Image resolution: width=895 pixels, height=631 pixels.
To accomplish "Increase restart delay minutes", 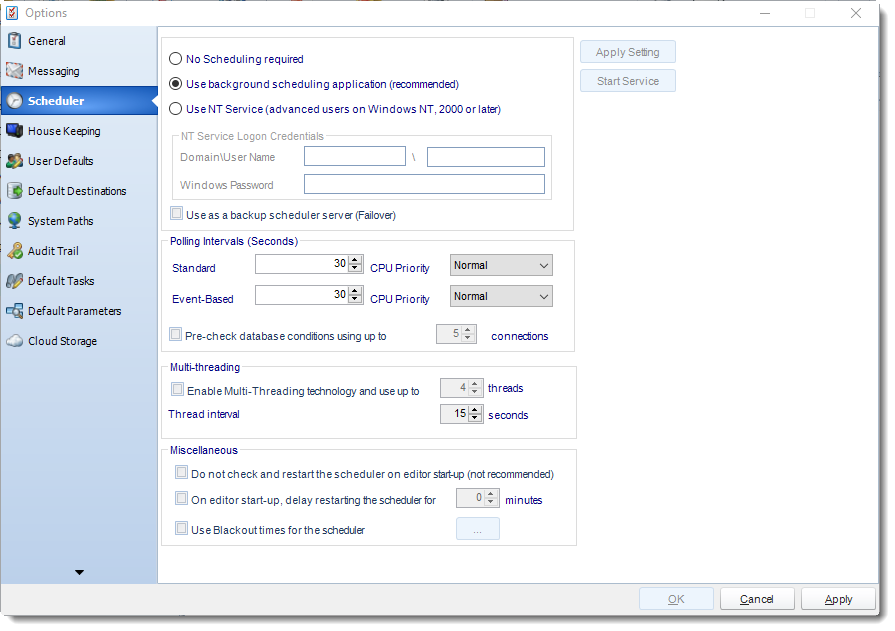I will point(491,494).
